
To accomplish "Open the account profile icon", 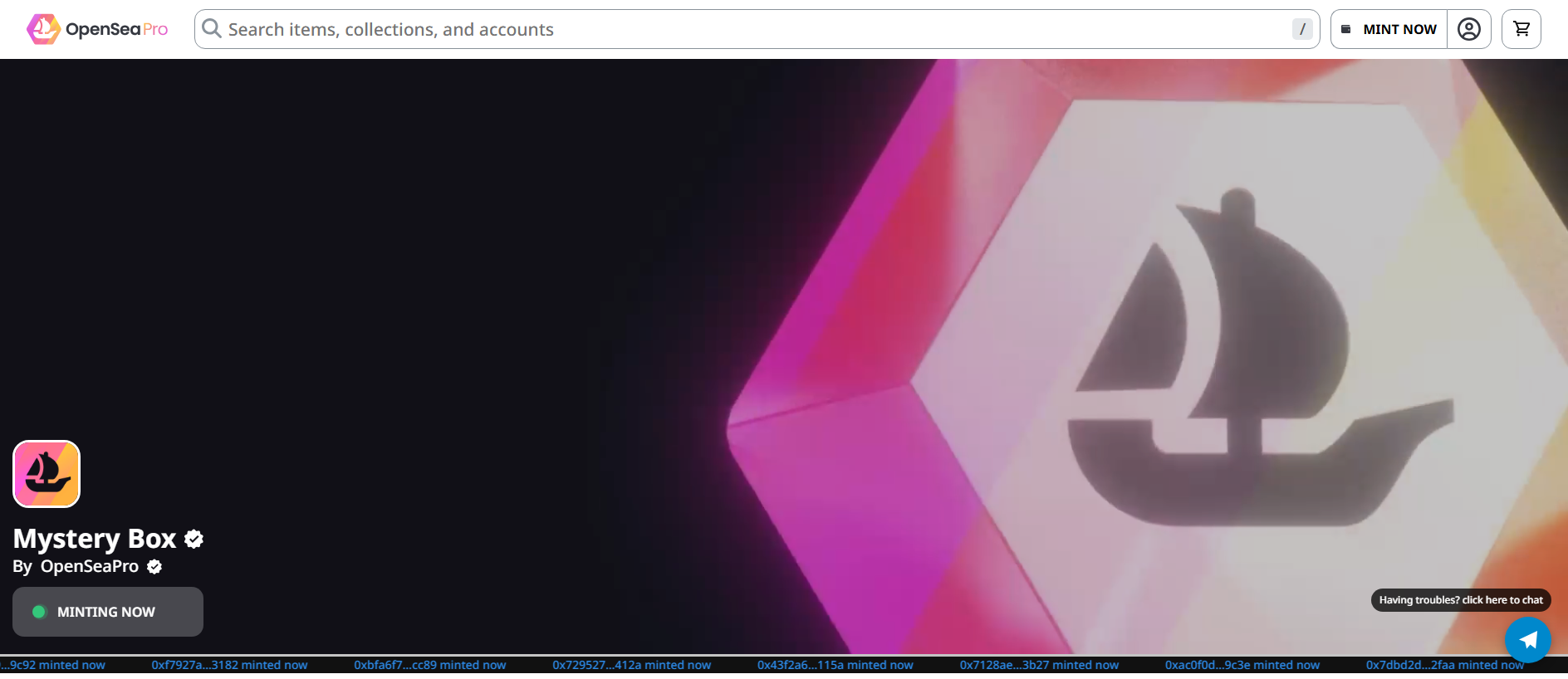I will tap(1469, 29).
